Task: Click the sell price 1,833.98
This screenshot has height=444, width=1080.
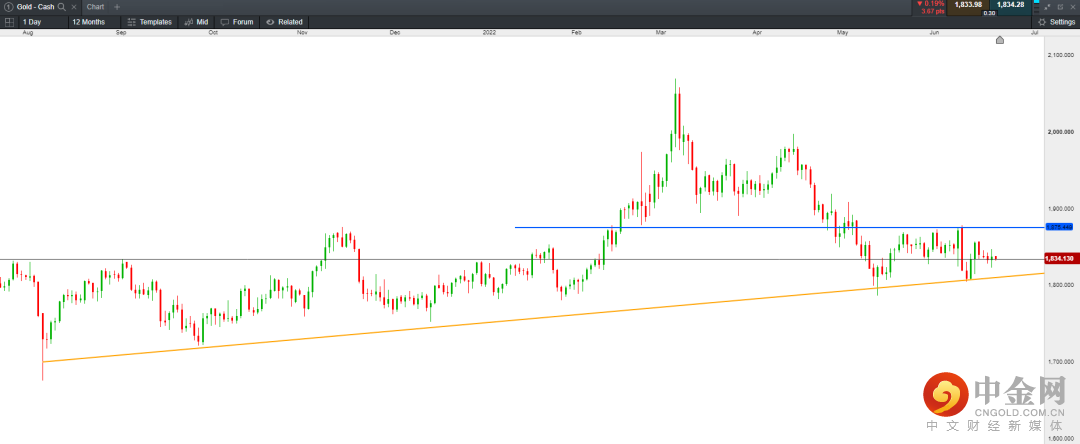Action: pos(967,5)
